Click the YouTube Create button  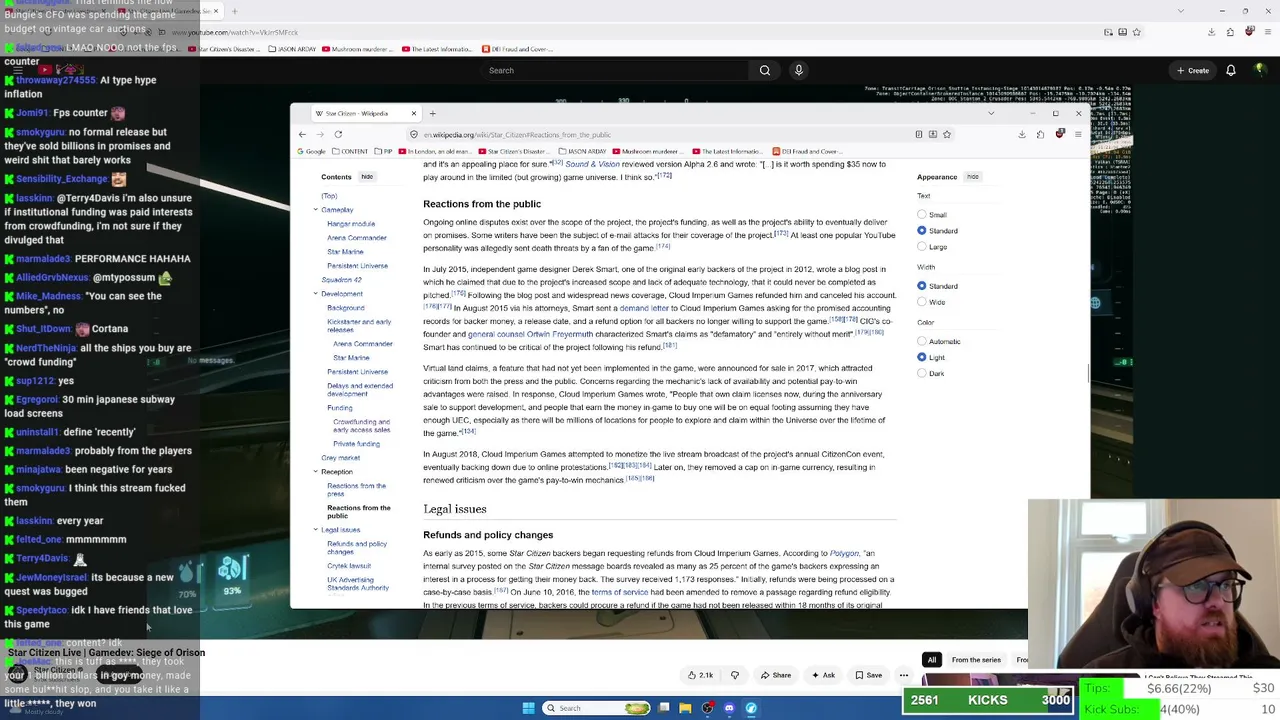[x=1193, y=70]
